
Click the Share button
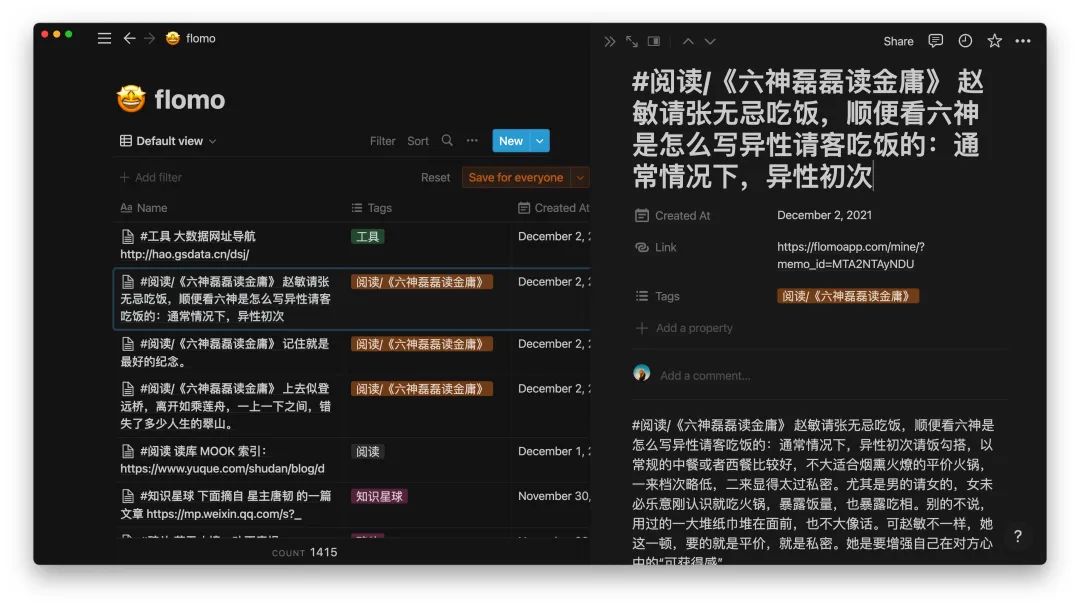coord(898,41)
